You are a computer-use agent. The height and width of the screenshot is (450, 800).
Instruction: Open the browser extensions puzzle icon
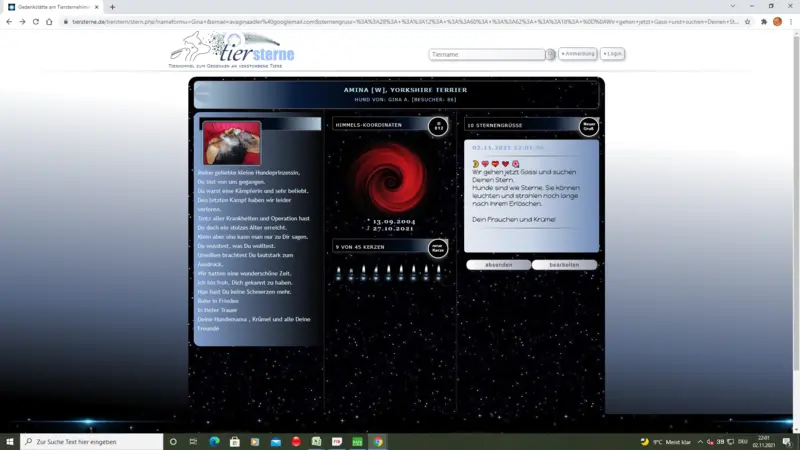pos(763,21)
